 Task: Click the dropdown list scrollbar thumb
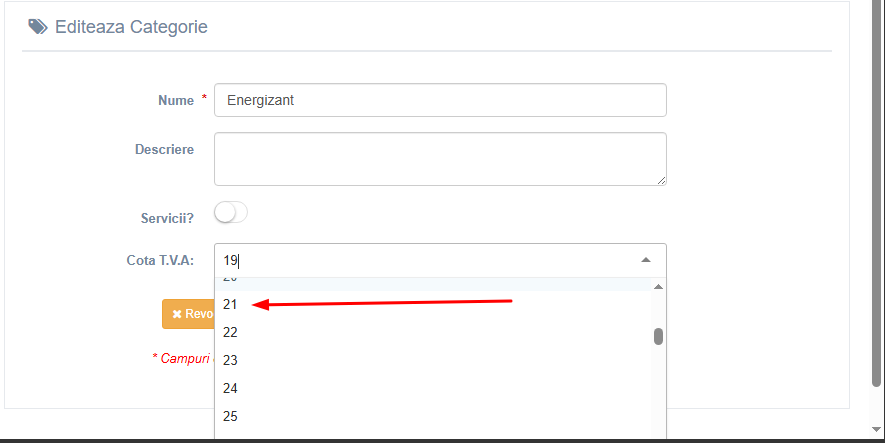[x=658, y=336]
